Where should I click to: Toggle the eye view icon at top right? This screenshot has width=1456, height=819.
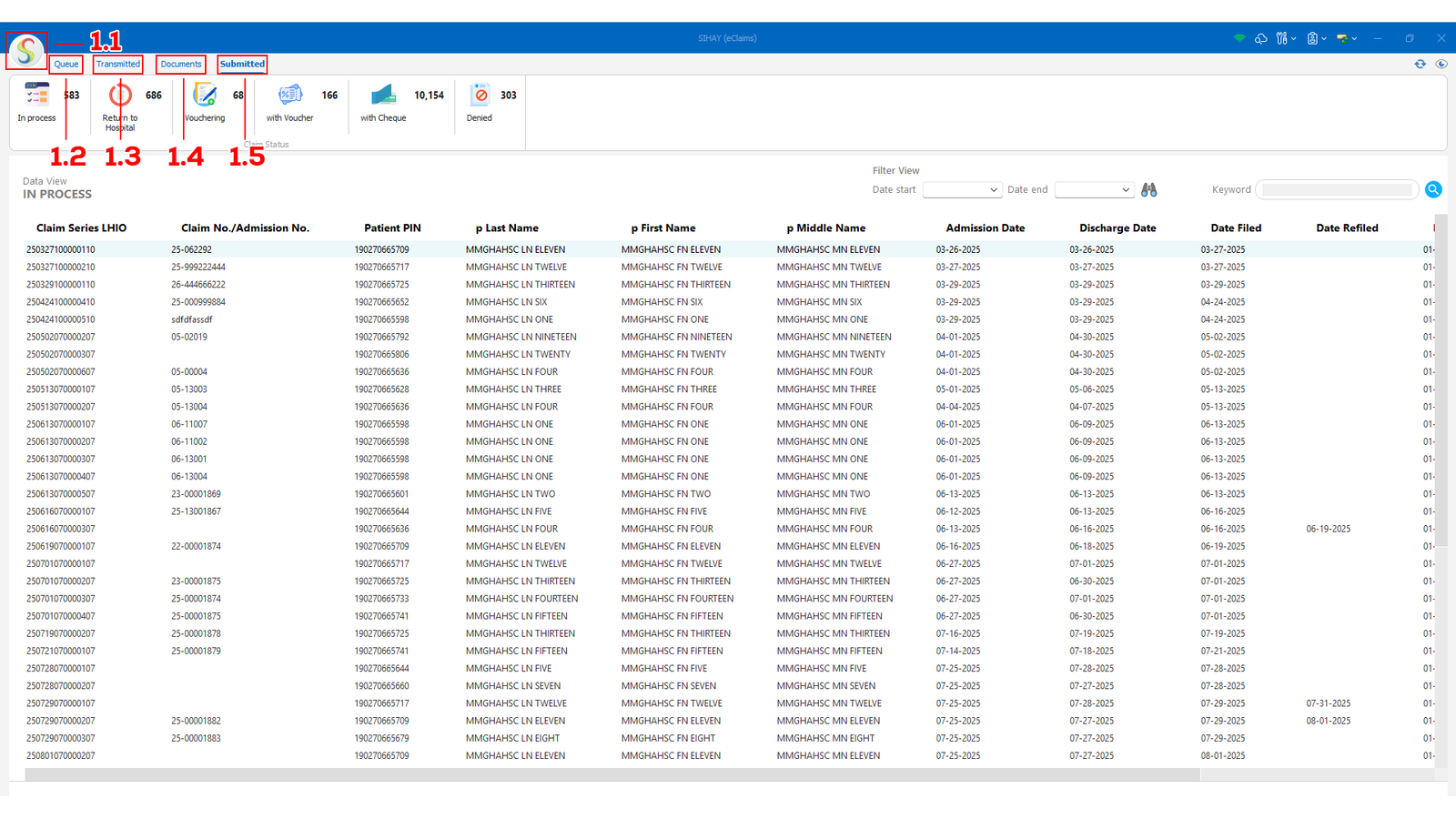[x=1441, y=64]
